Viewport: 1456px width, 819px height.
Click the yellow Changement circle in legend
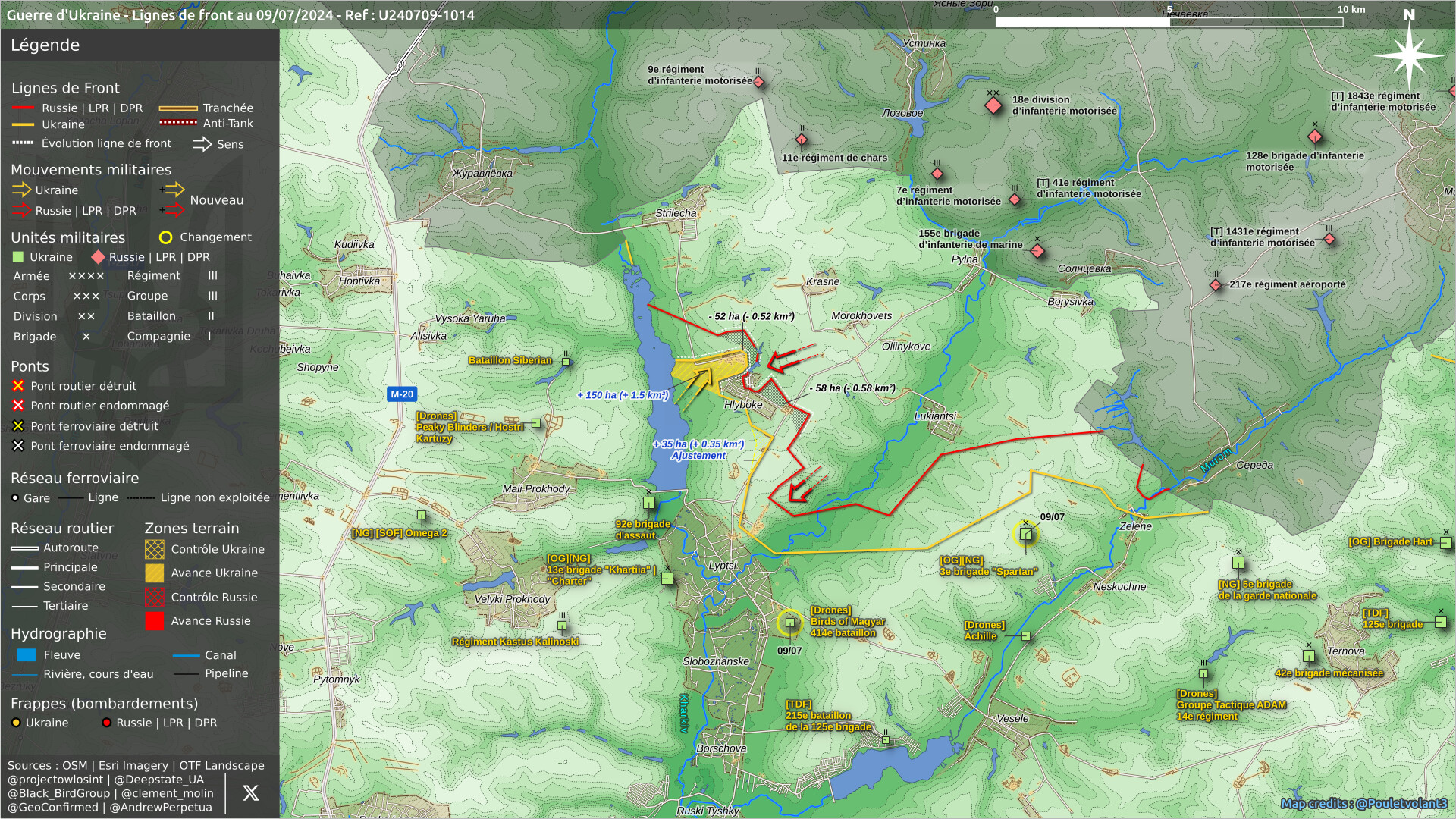(165, 237)
